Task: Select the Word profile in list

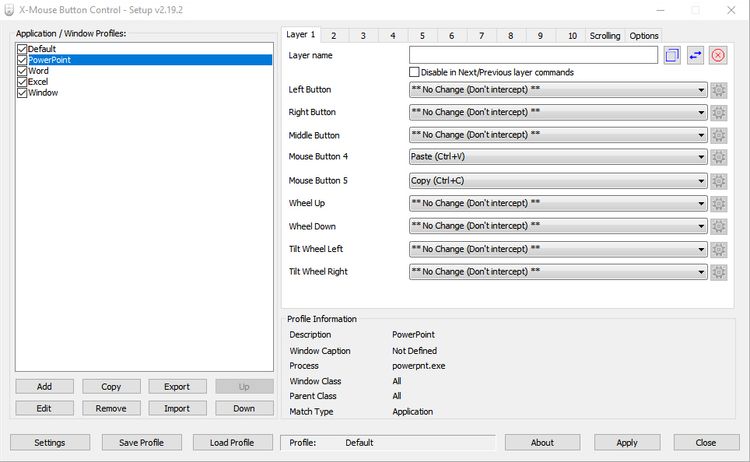Action: (x=38, y=71)
